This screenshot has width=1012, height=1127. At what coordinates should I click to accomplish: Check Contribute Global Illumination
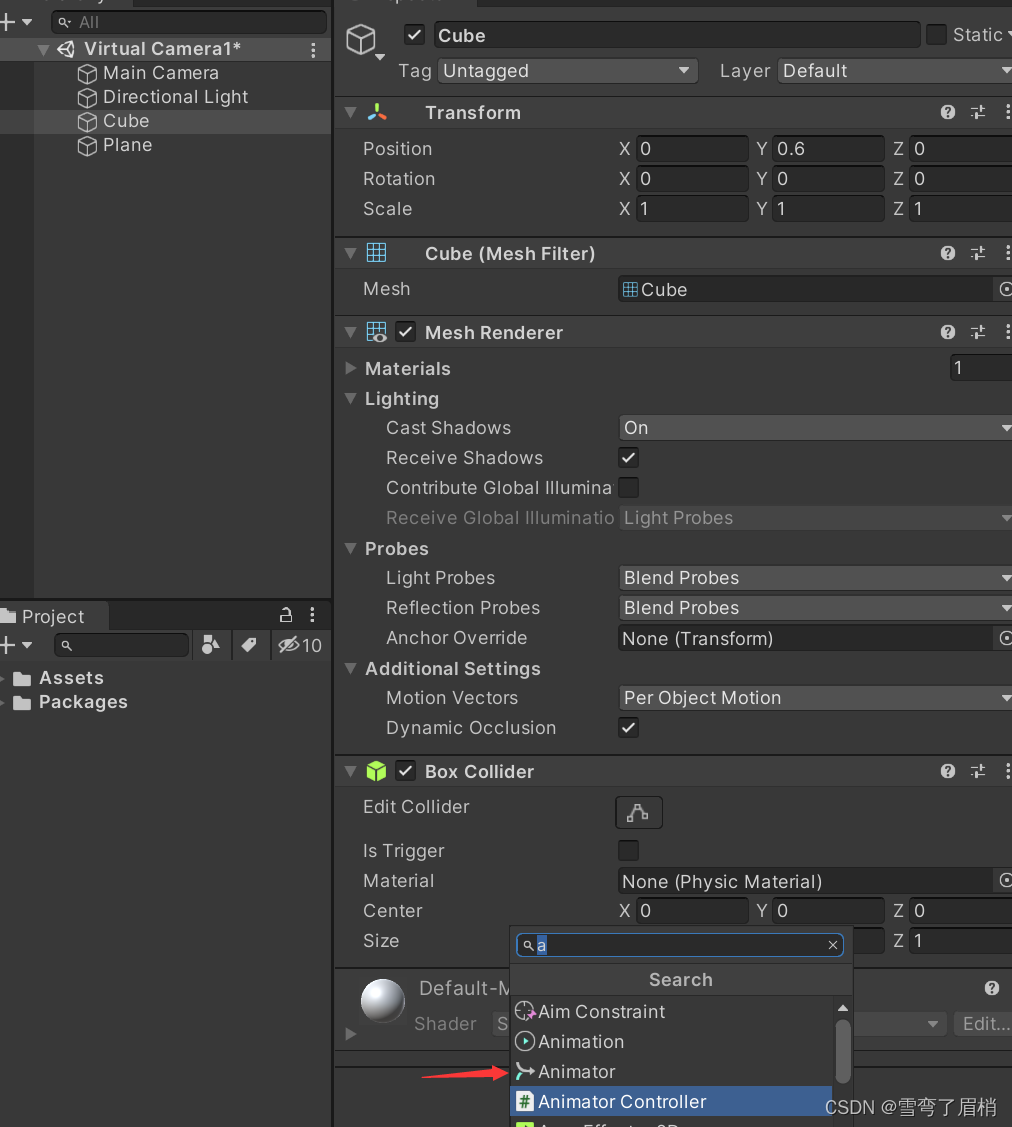click(628, 487)
